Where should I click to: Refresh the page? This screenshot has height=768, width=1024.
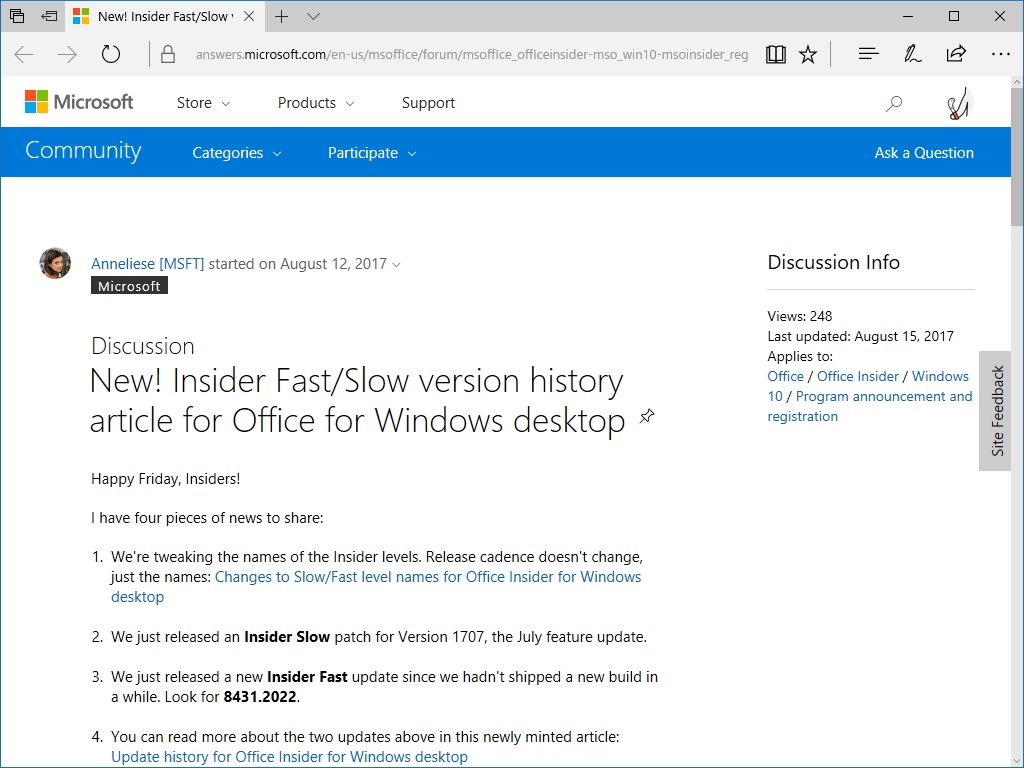point(111,54)
